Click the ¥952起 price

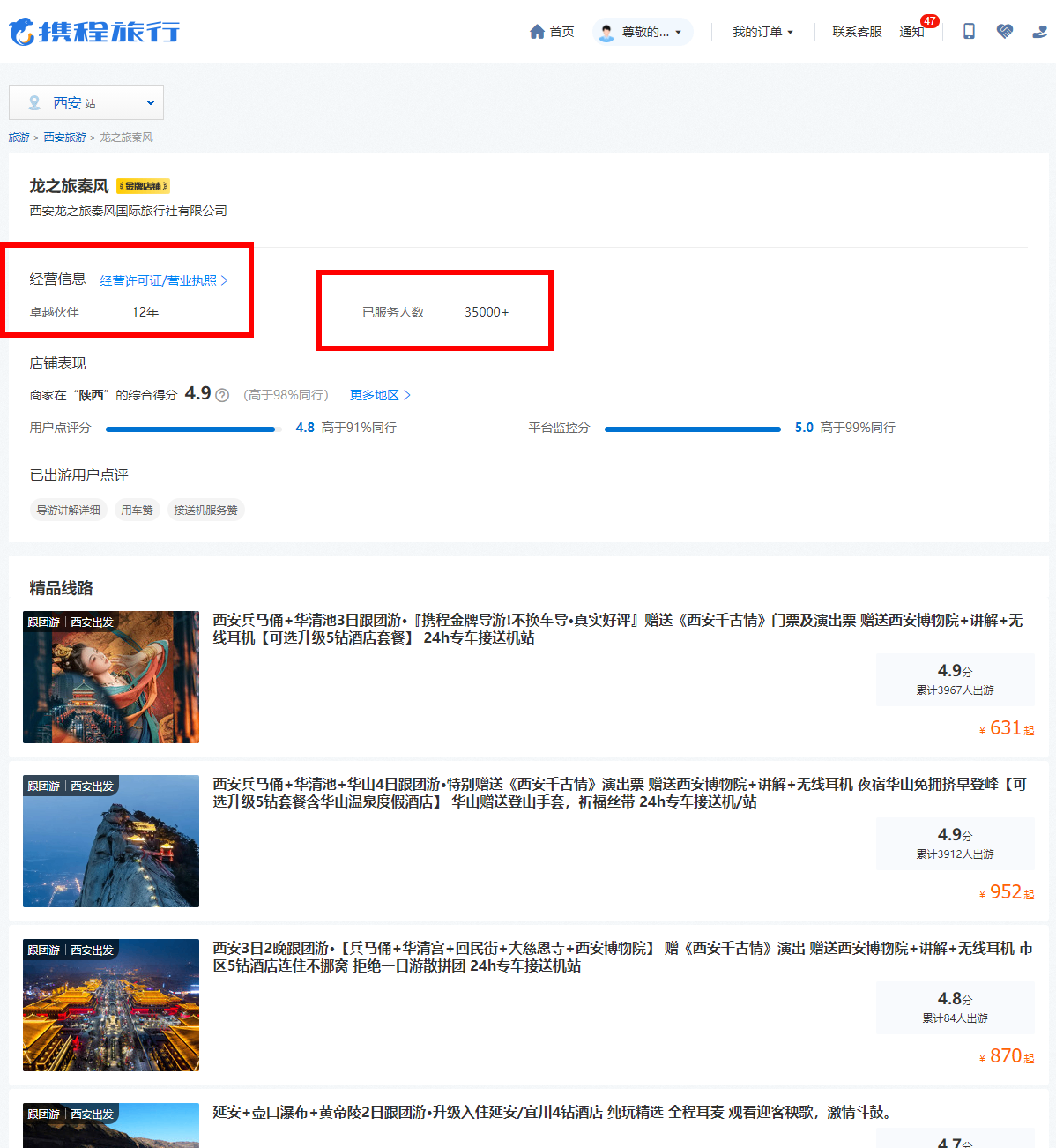click(1006, 892)
